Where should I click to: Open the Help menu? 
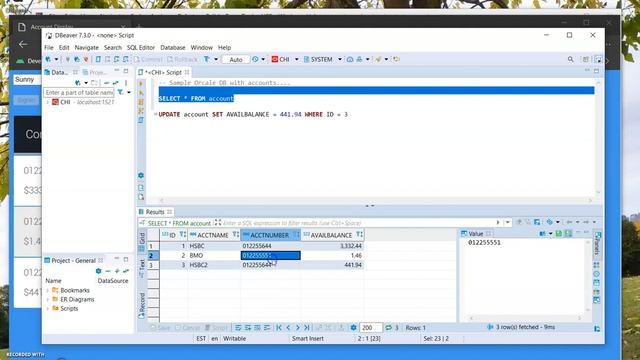click(x=224, y=47)
